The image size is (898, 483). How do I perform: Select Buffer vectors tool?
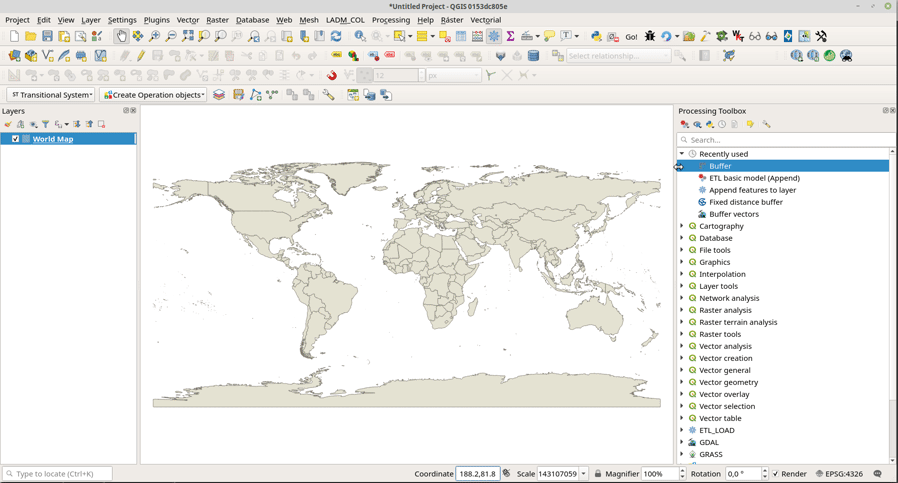pos(734,214)
